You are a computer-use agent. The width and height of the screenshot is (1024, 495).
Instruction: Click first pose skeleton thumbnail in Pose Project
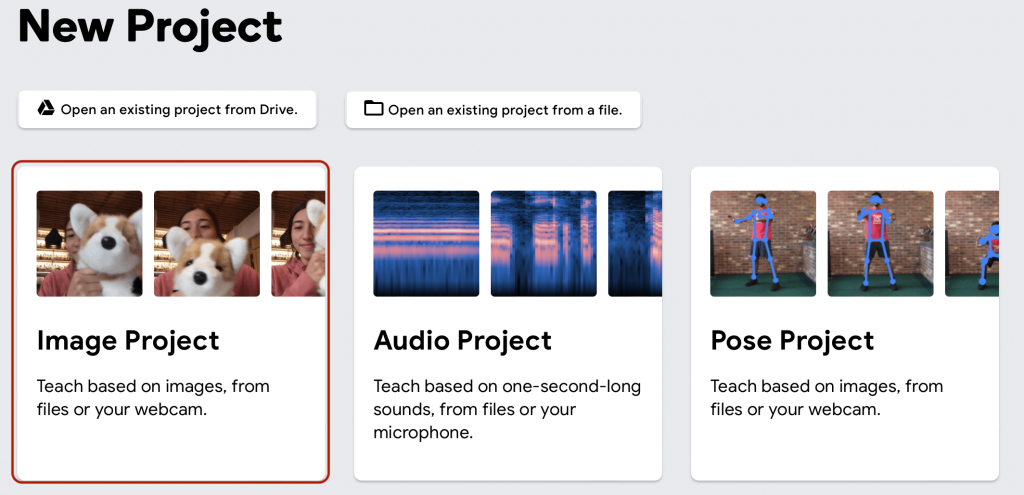click(x=763, y=244)
